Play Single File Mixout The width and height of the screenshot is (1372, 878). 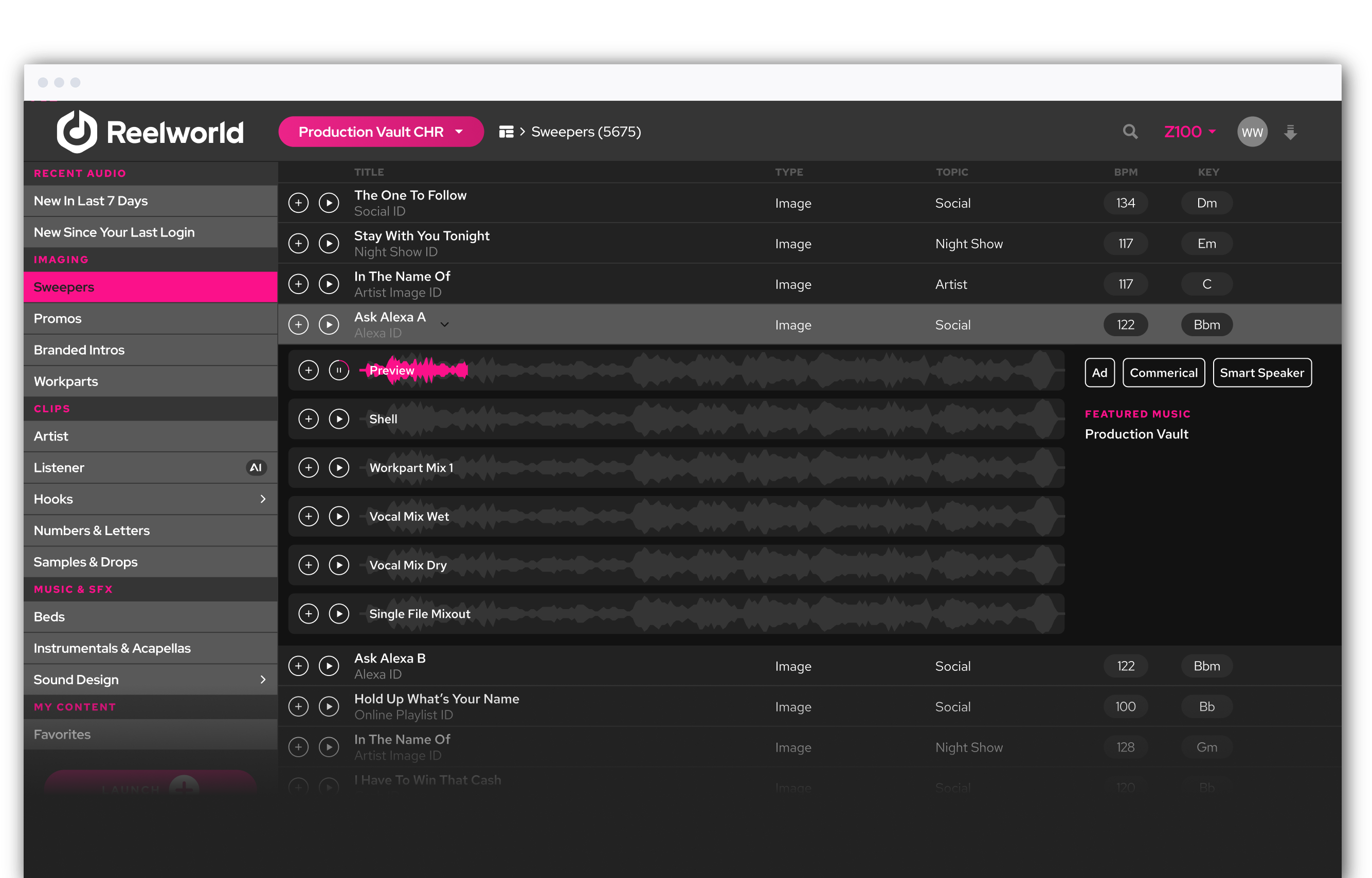[339, 614]
